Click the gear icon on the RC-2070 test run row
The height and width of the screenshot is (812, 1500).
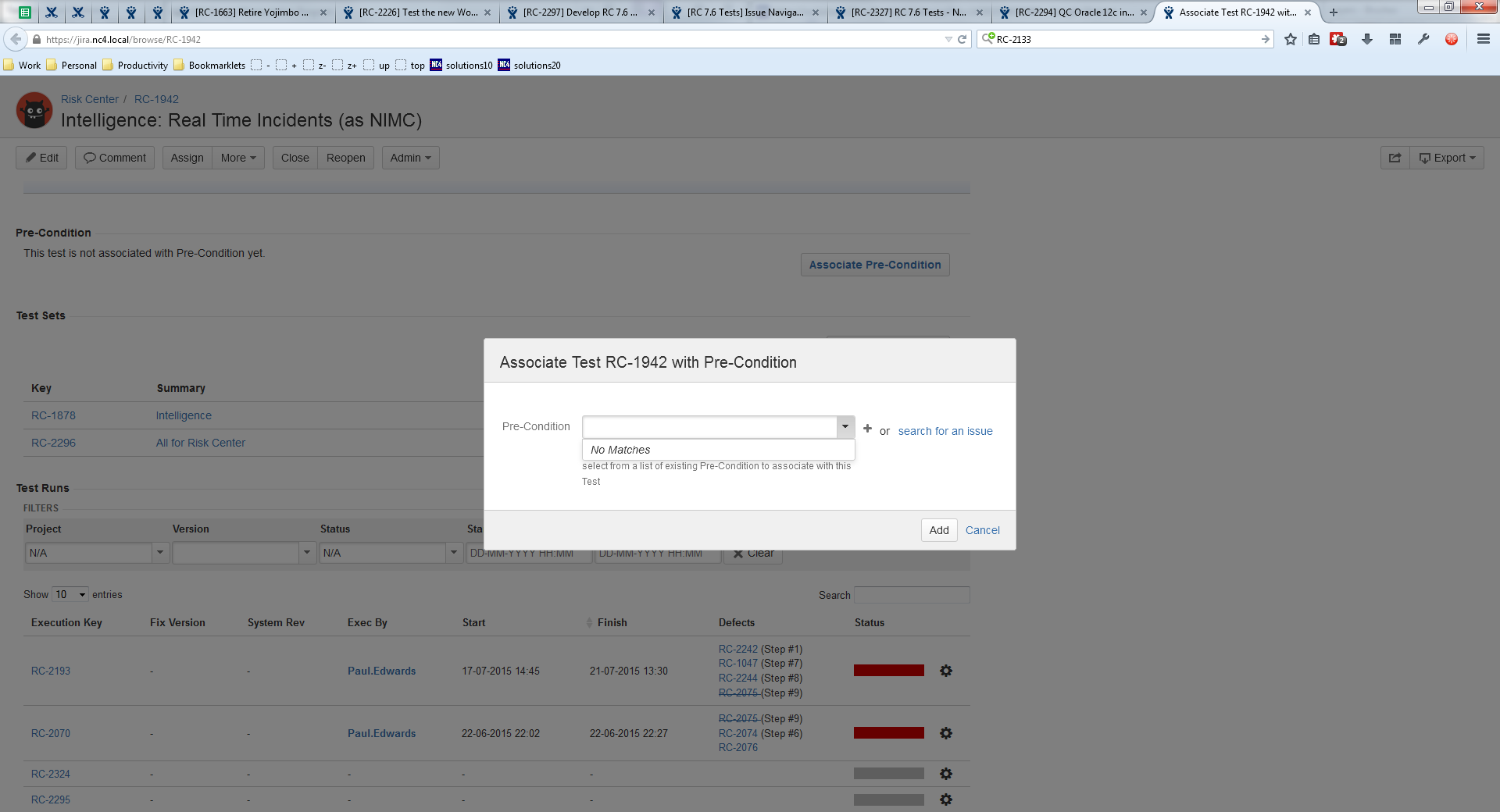946,733
